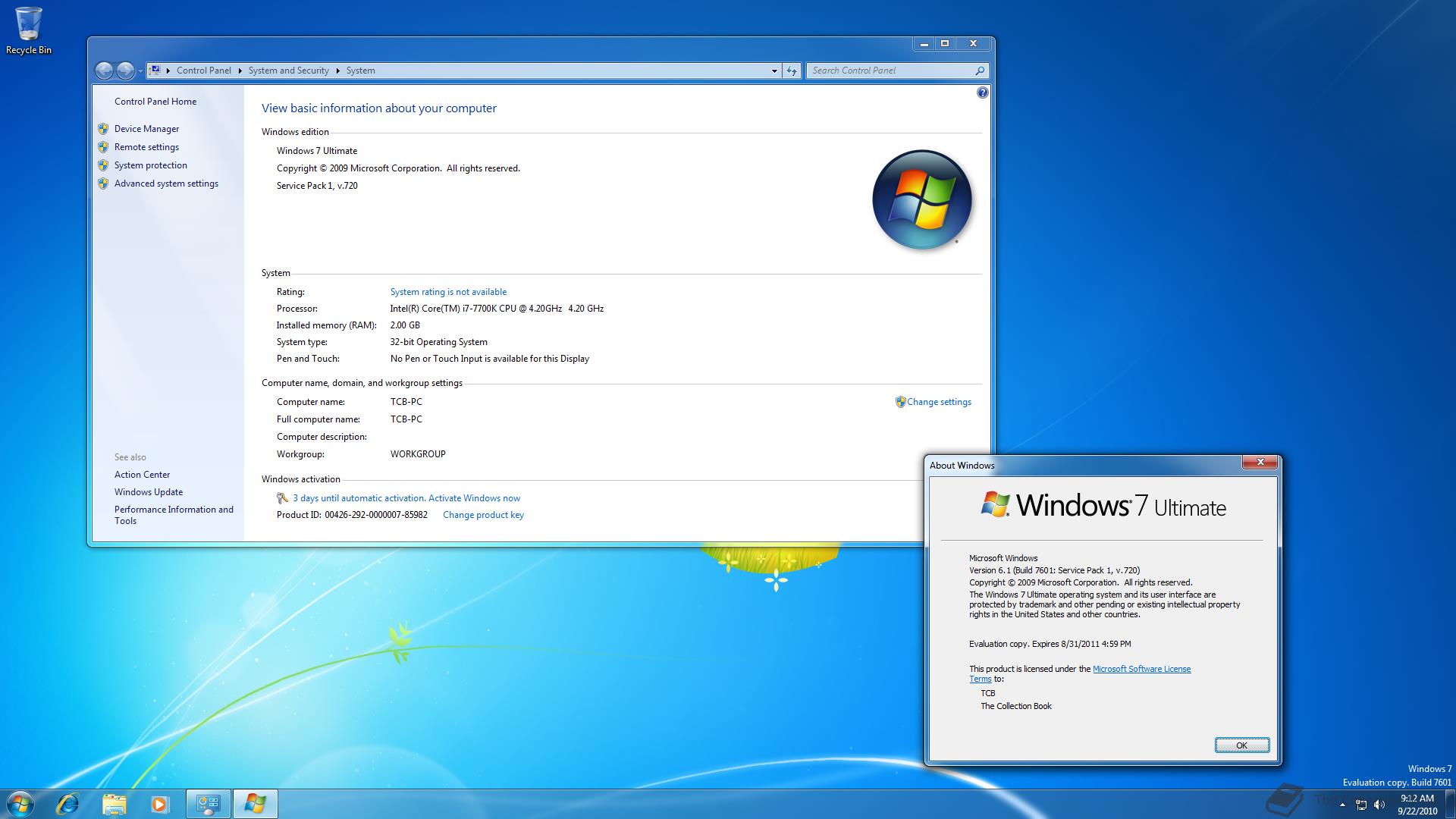Click the Back navigation arrow button

click(x=104, y=71)
